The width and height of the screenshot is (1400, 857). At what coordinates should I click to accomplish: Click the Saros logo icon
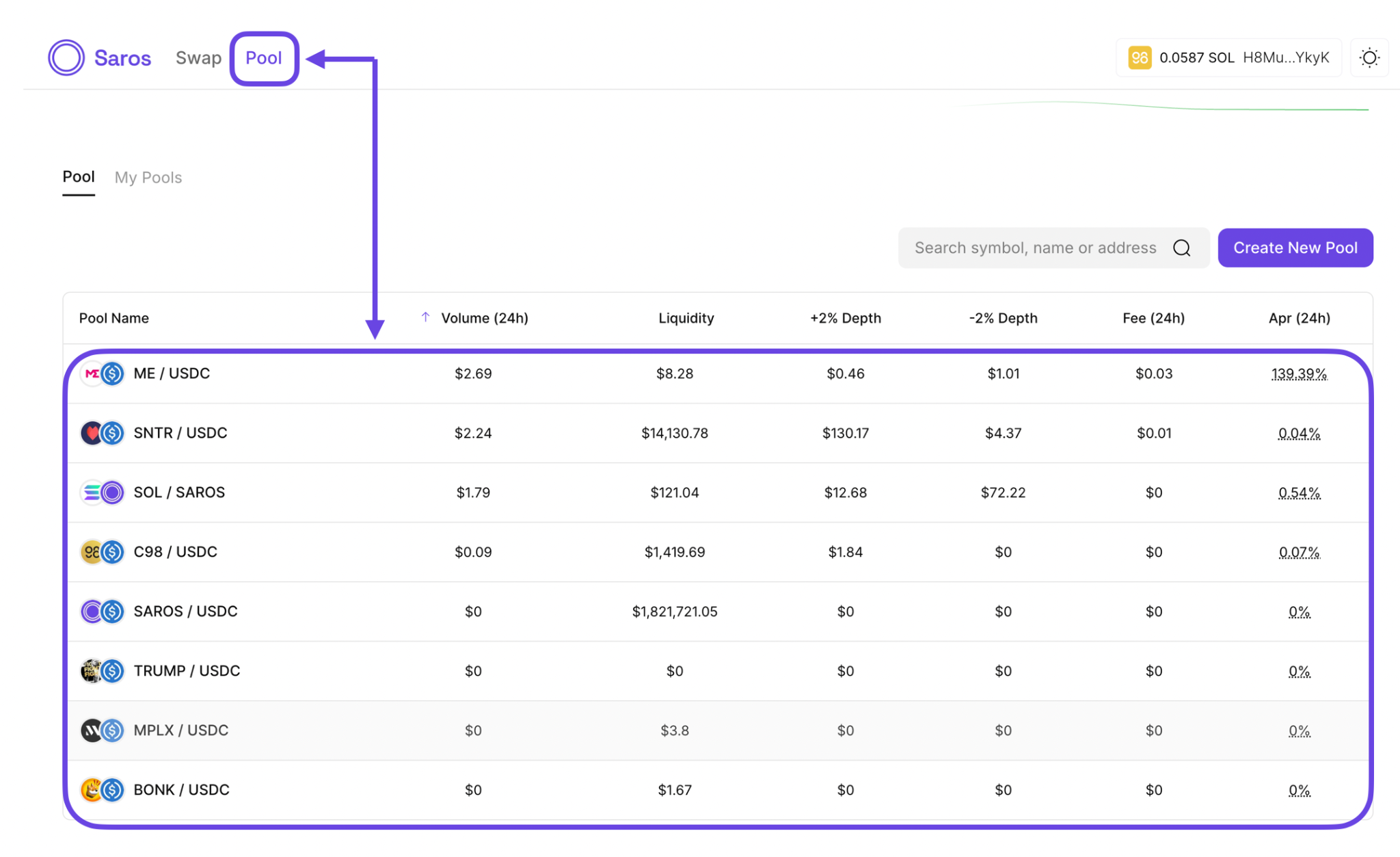coord(66,57)
